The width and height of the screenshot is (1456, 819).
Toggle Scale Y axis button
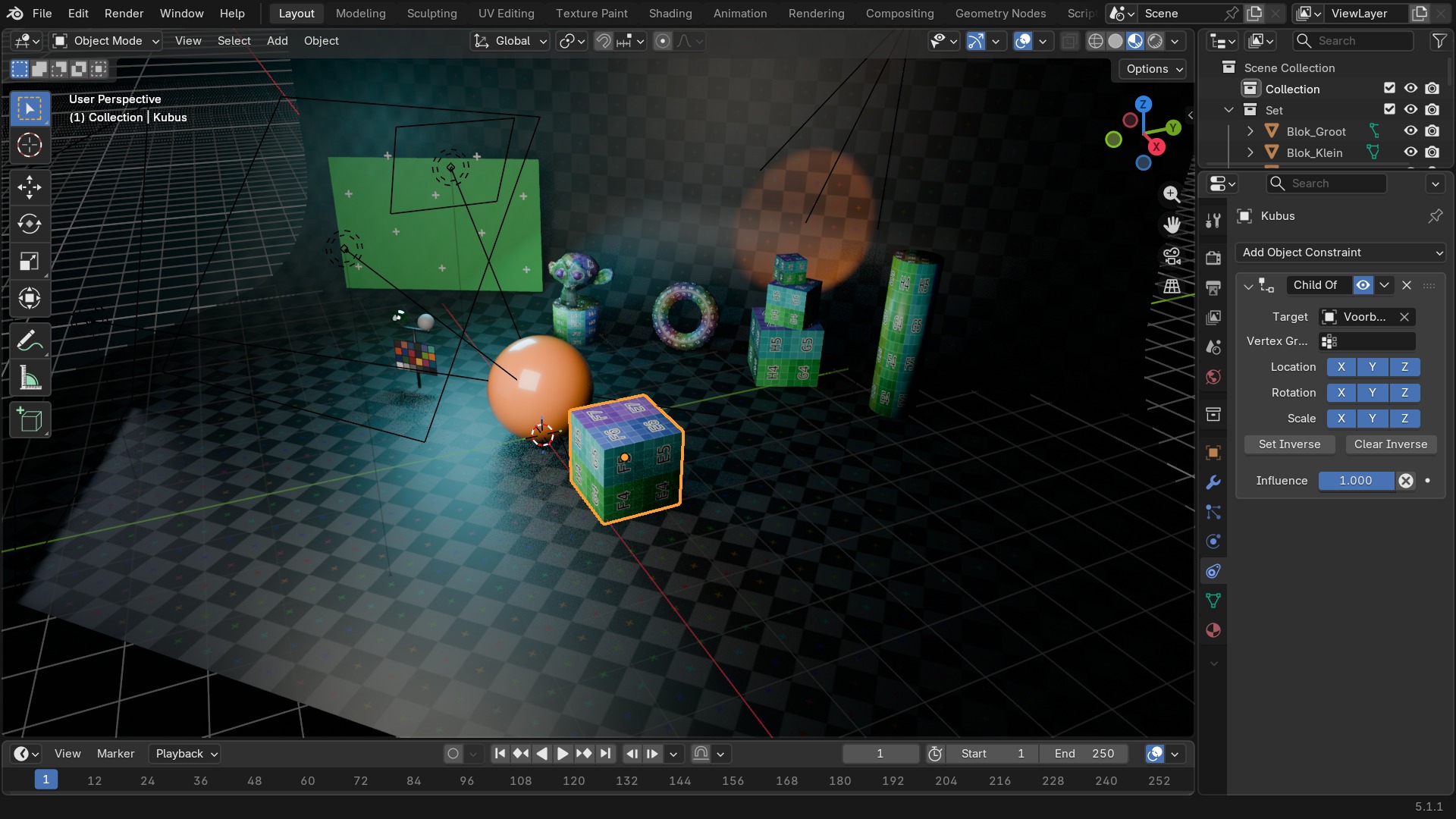point(1373,419)
